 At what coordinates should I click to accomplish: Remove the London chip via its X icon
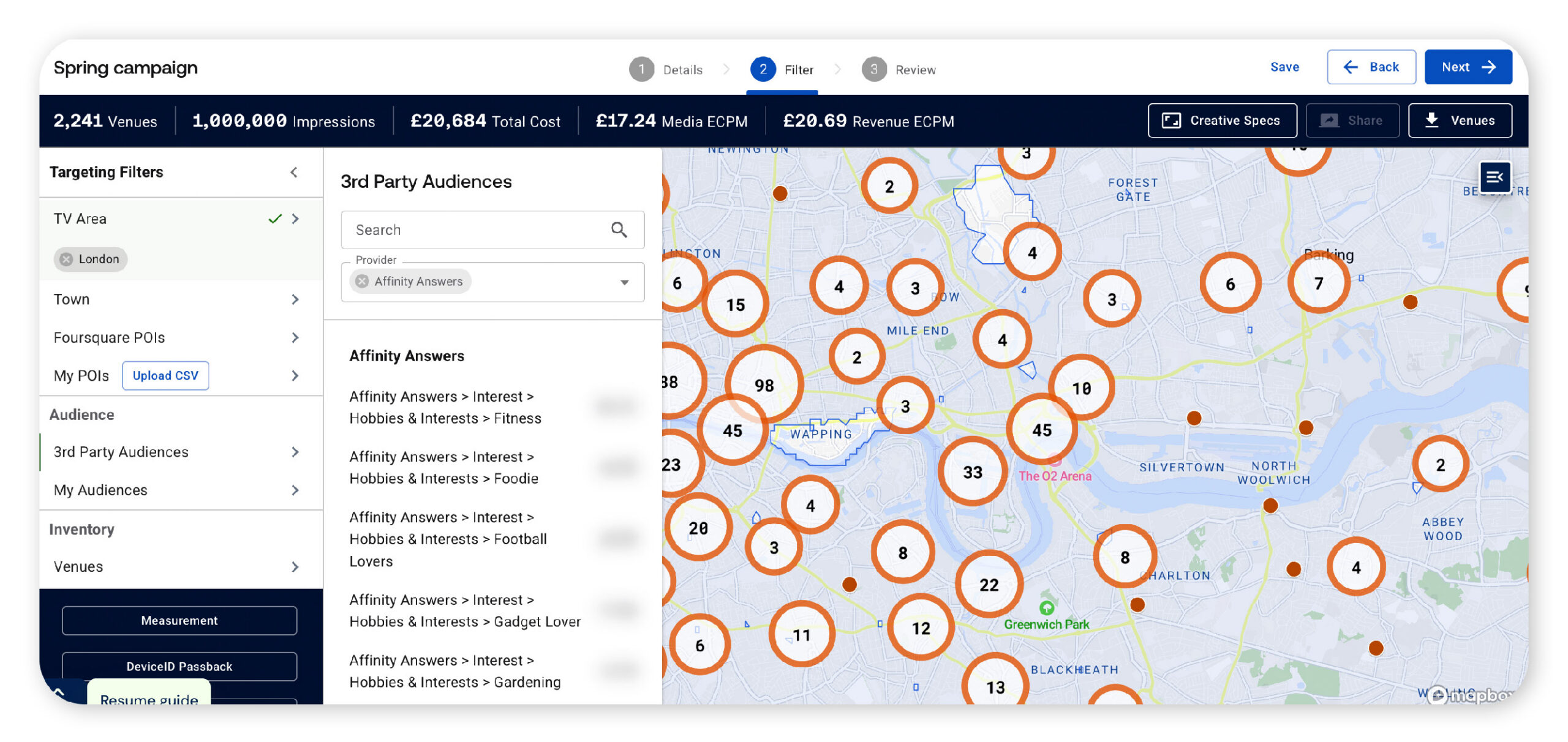click(67, 259)
